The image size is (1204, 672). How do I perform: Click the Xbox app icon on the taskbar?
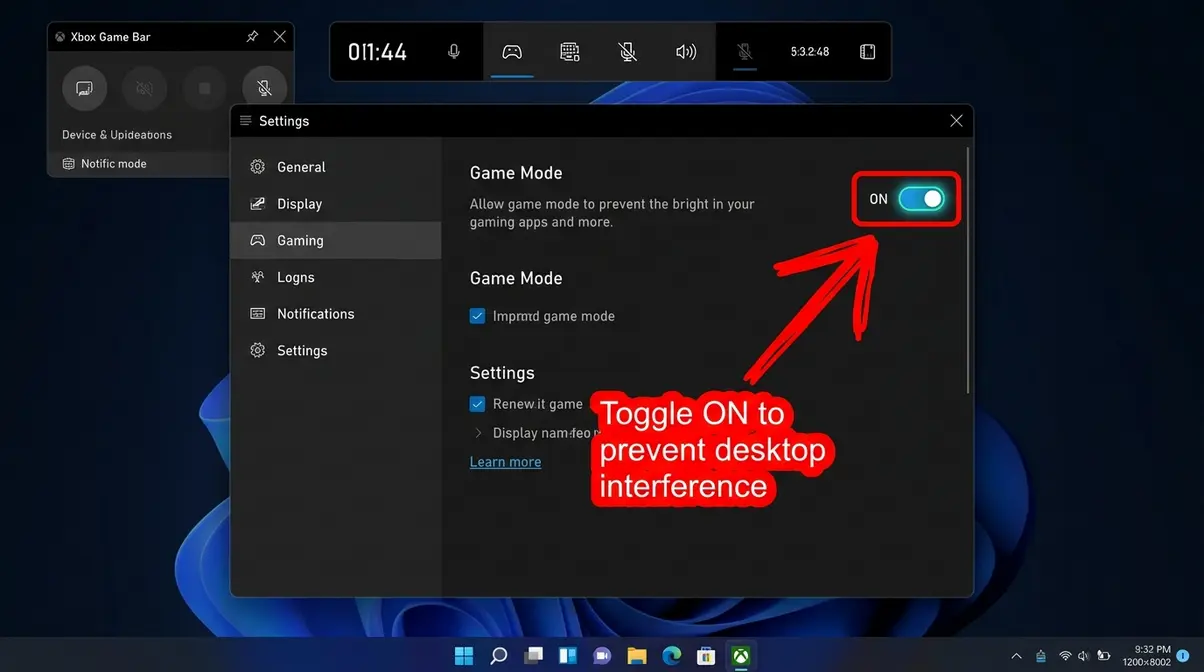[x=741, y=656]
